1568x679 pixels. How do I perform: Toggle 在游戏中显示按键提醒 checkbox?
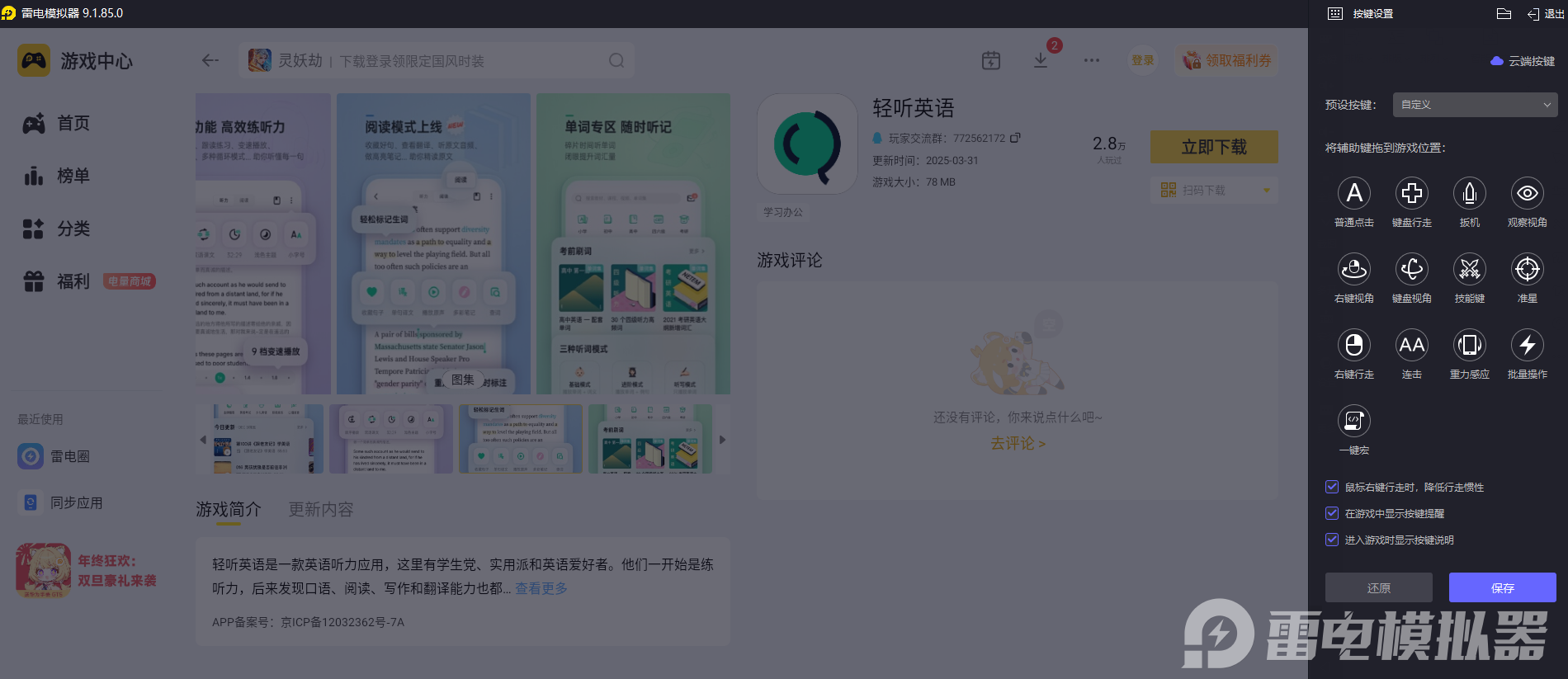click(x=1332, y=513)
